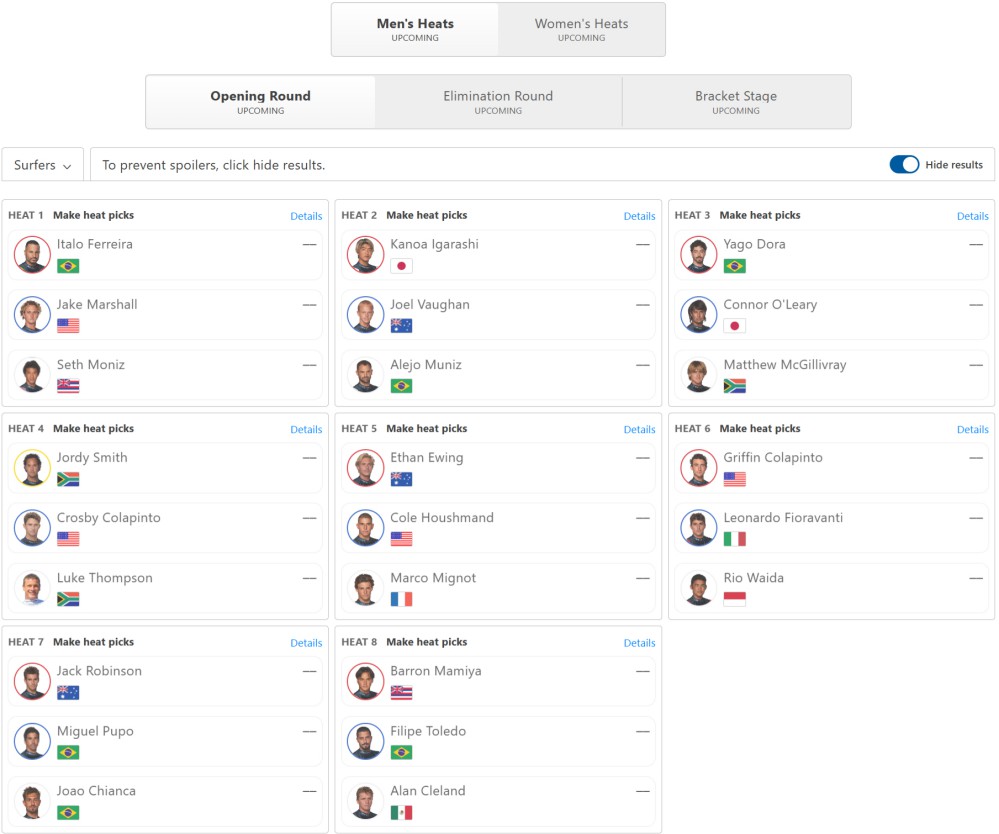This screenshot has width=999, height=834.
Task: Click Leonardo Fioravanti's Italy flag
Action: coord(735,539)
